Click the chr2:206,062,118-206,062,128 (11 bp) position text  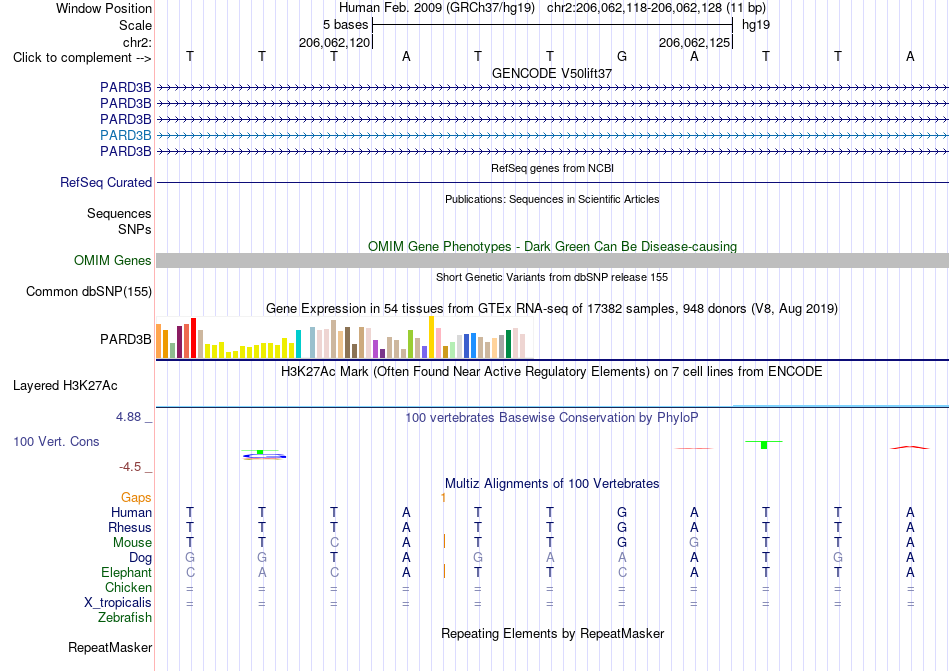656,8
